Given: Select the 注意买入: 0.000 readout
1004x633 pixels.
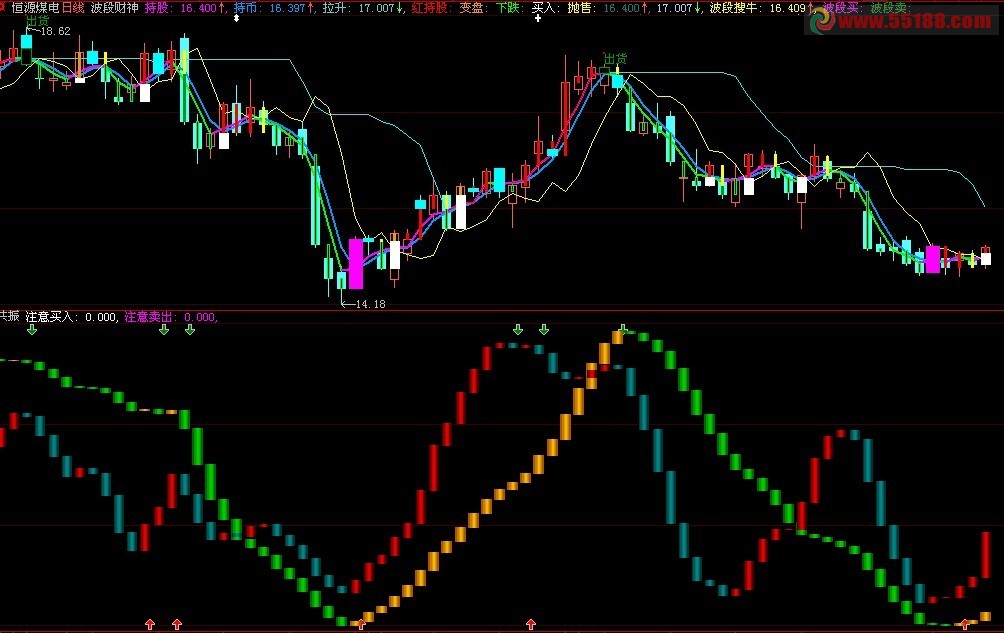Looking at the screenshot, I should pyautogui.click(x=71, y=317).
